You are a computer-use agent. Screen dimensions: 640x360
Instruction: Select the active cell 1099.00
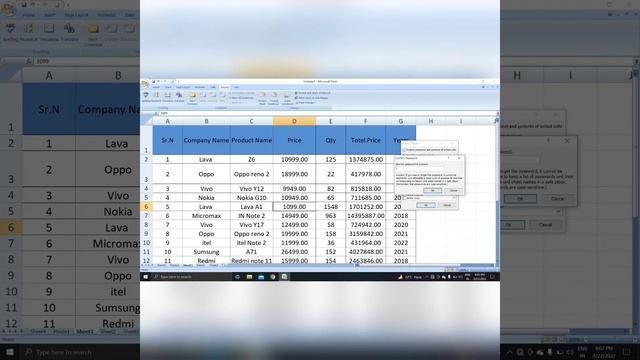click(x=294, y=207)
